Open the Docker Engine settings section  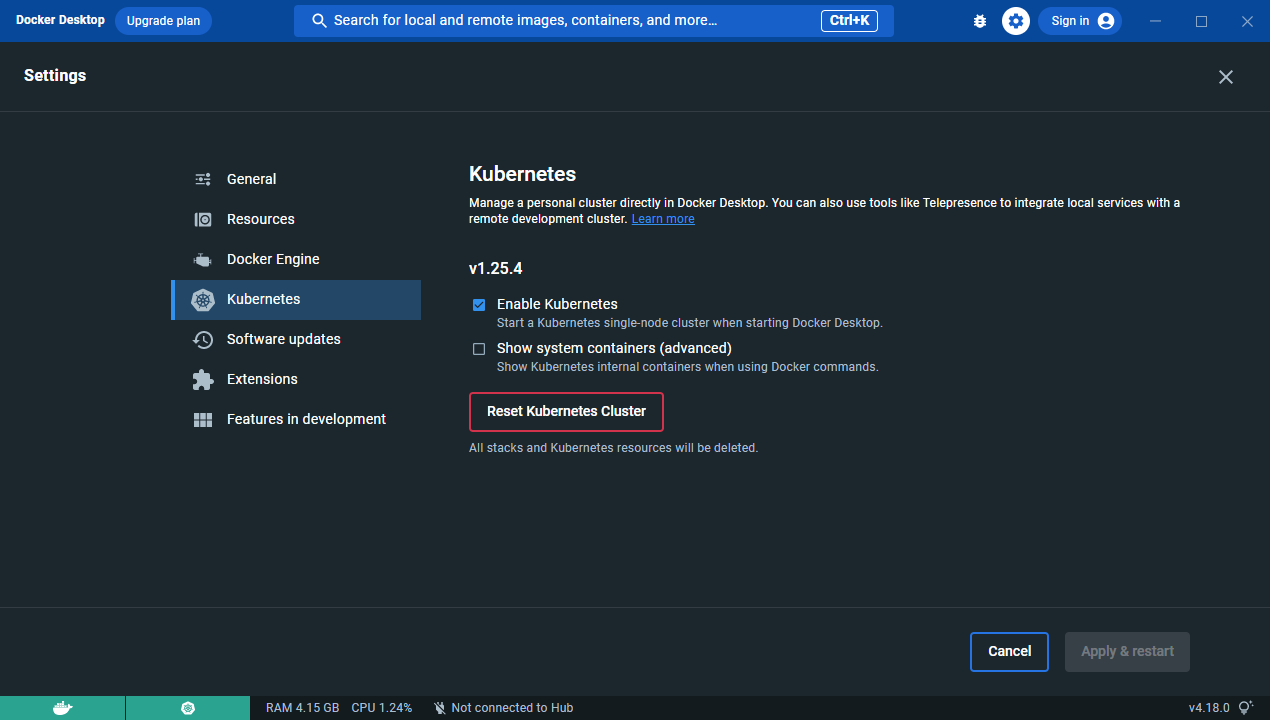[296, 259]
